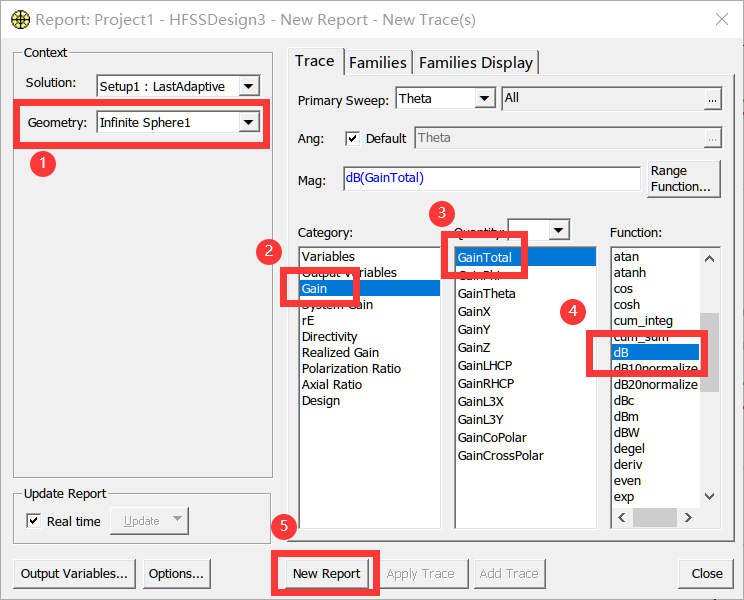Open the Output Variables dialog
744x600 pixels.
(74, 573)
